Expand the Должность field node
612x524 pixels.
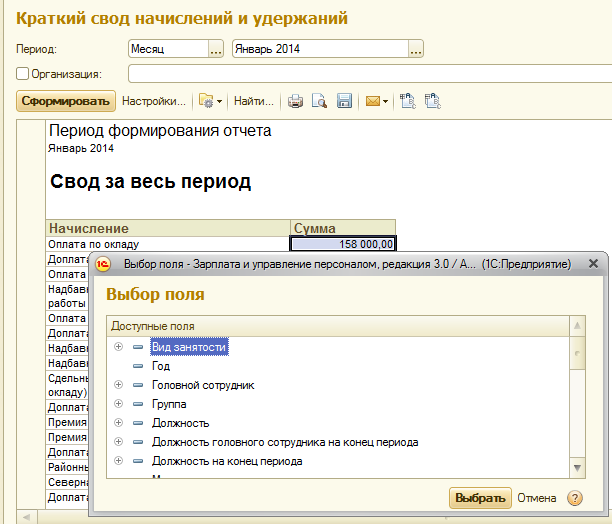point(118,423)
